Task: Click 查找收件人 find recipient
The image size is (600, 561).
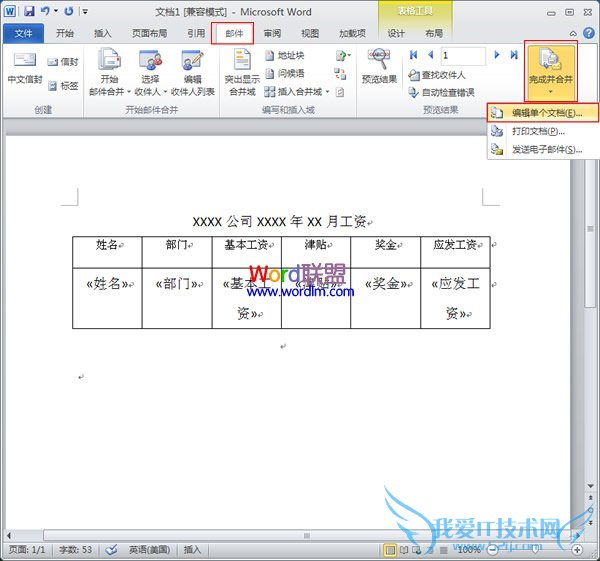Action: click(437, 75)
